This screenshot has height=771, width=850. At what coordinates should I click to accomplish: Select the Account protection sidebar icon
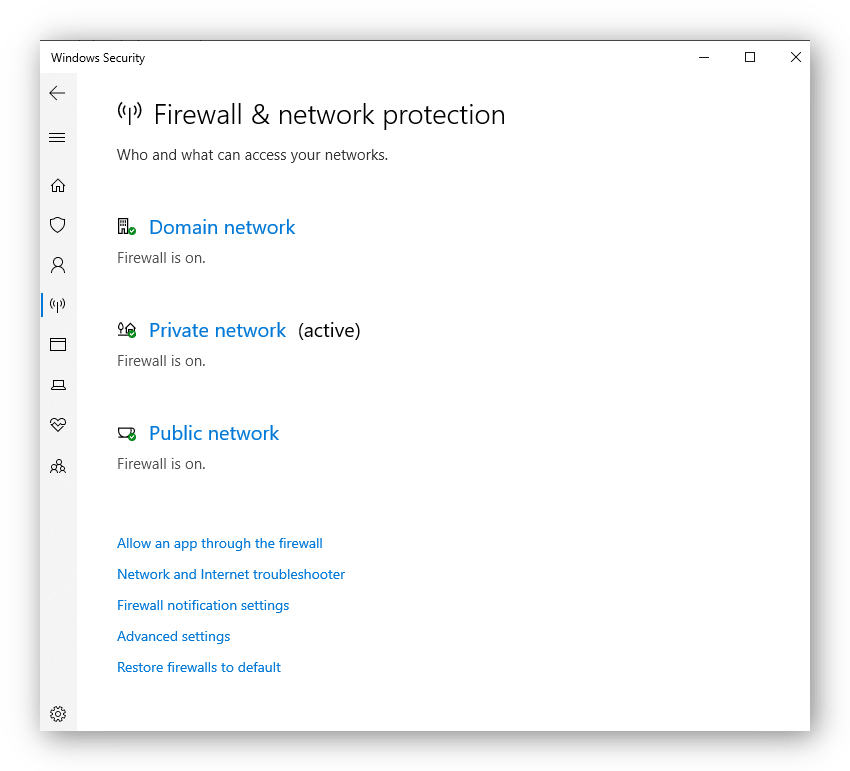tap(57, 265)
